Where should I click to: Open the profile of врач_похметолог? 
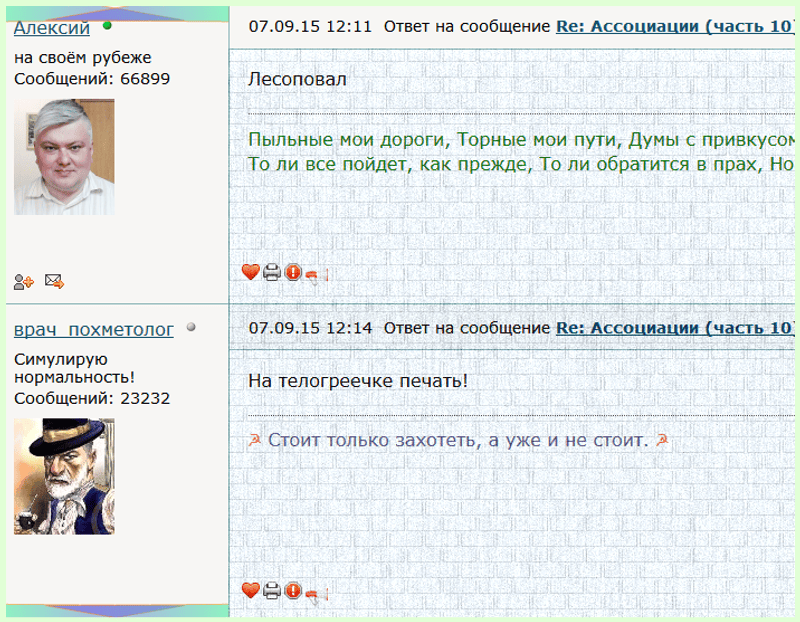pyautogui.click(x=93, y=330)
